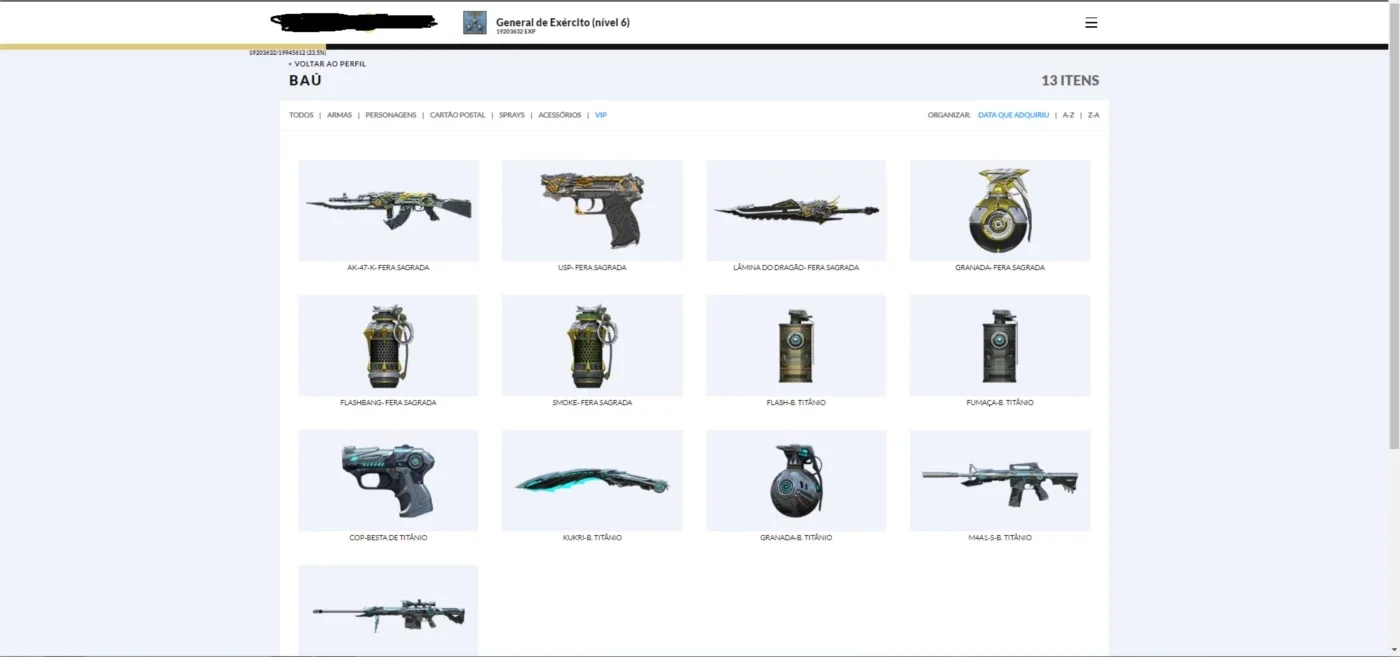The height and width of the screenshot is (657, 1400).
Task: Select the Smoke Fera Sagrada item image
Action: point(592,345)
